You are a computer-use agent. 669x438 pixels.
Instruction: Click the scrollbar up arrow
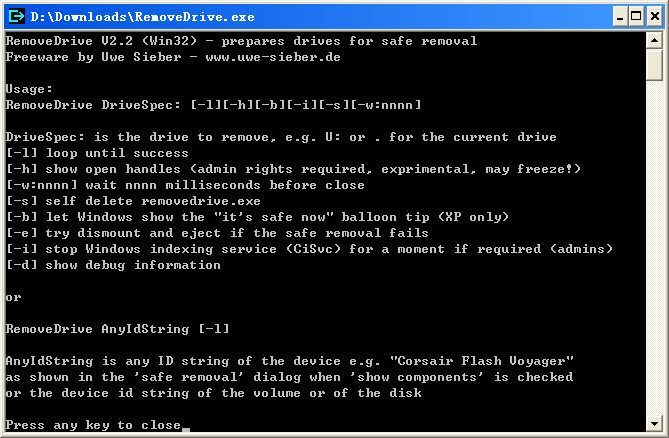click(x=654, y=41)
